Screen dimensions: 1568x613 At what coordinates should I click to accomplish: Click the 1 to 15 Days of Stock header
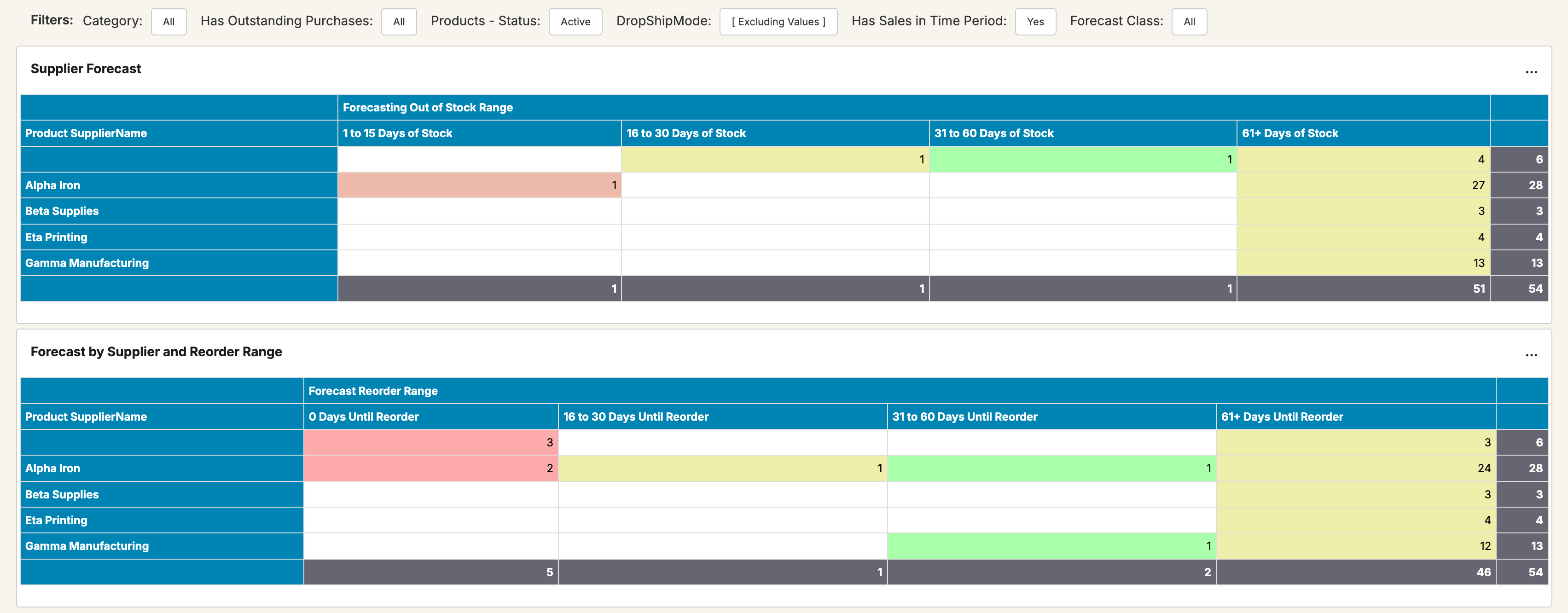397,133
